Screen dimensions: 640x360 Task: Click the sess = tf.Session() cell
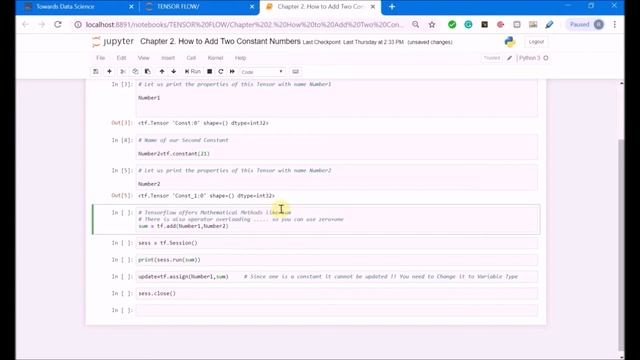(x=337, y=243)
